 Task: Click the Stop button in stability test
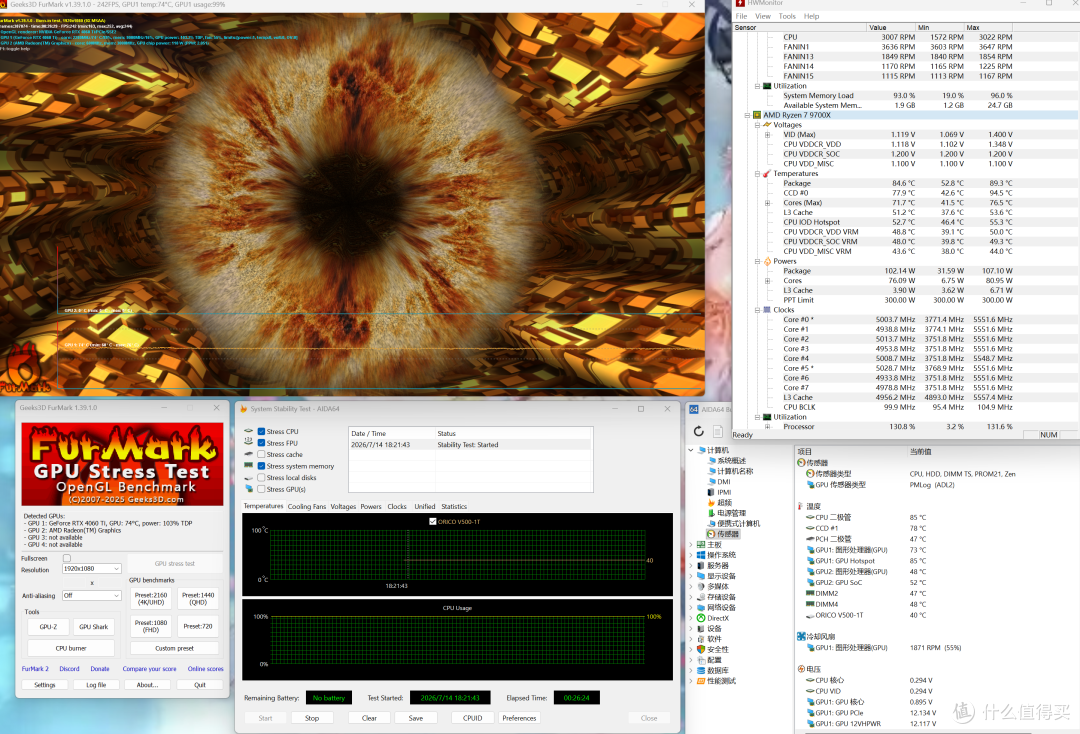click(312, 718)
